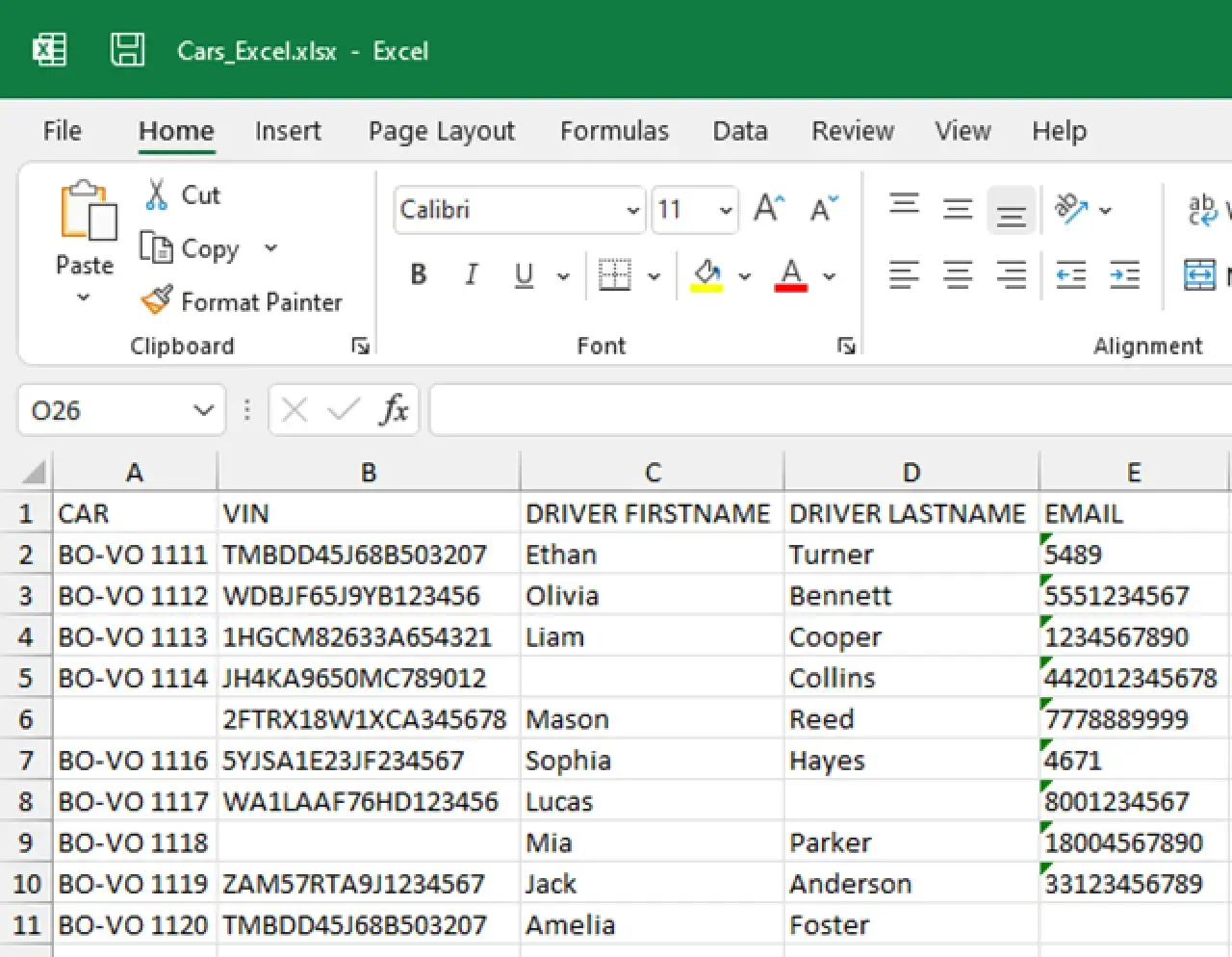The image size is (1232, 957).
Task: Select cell containing VIN header
Action: point(368,514)
